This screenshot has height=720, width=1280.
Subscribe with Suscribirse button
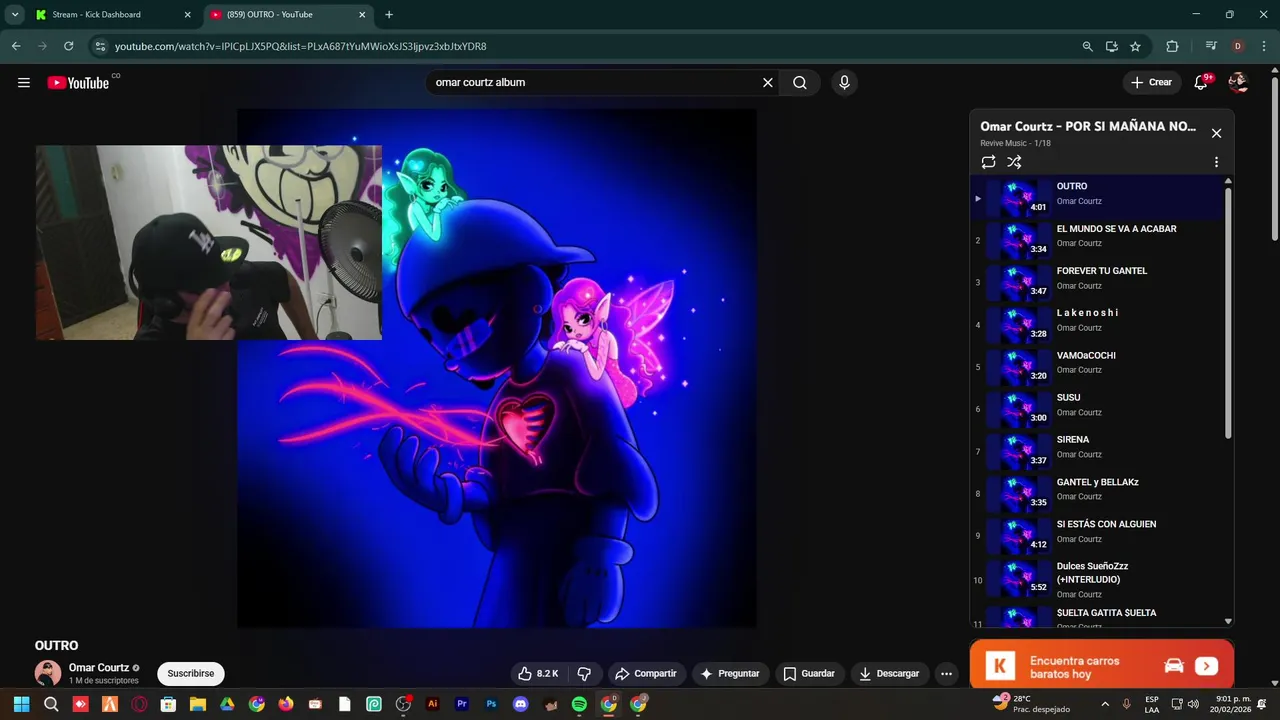click(x=191, y=674)
